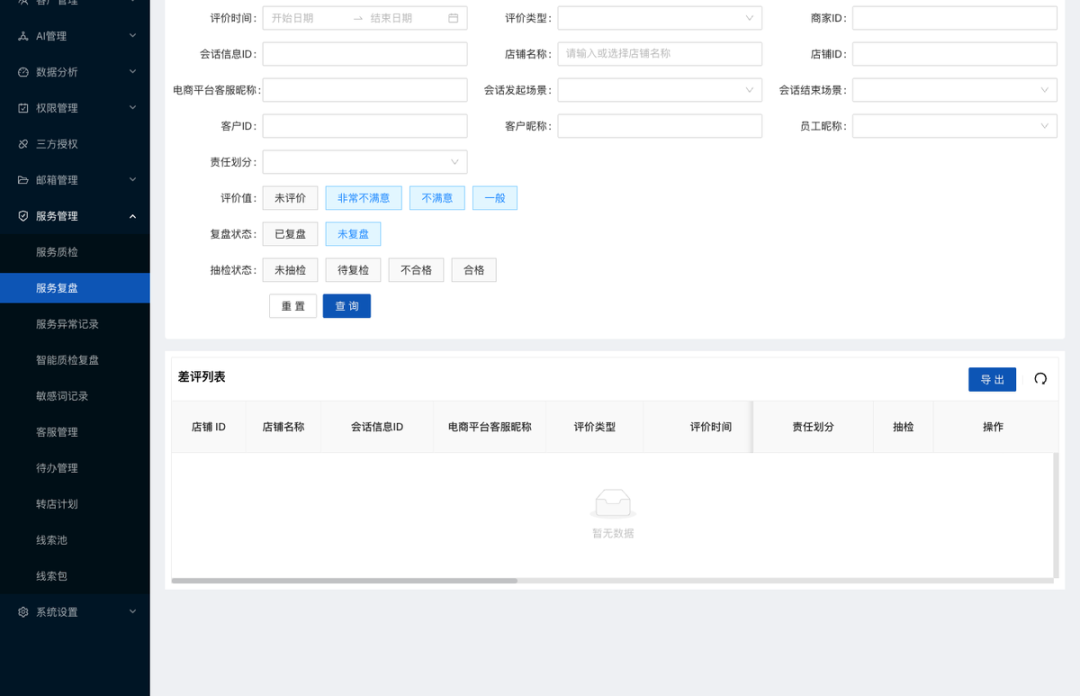Open 待办管理 menu item
Image resolution: width=1080 pixels, height=696 pixels.
pos(75,468)
